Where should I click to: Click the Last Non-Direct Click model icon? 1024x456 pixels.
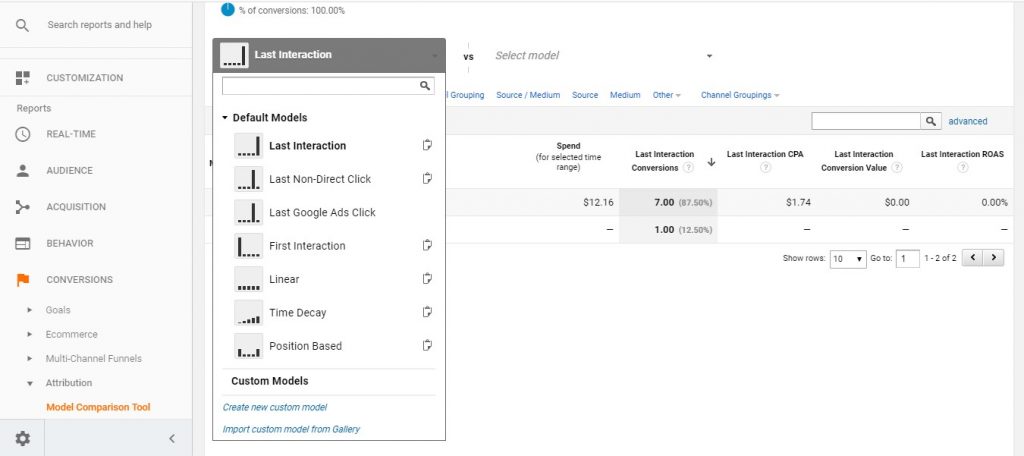pos(248,179)
